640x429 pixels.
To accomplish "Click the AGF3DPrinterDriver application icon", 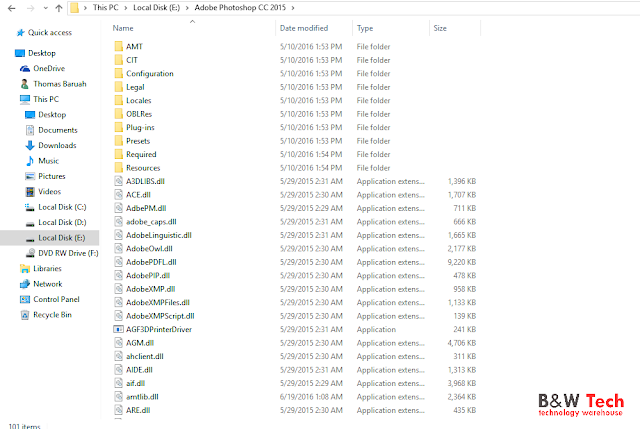I will click(x=118, y=329).
